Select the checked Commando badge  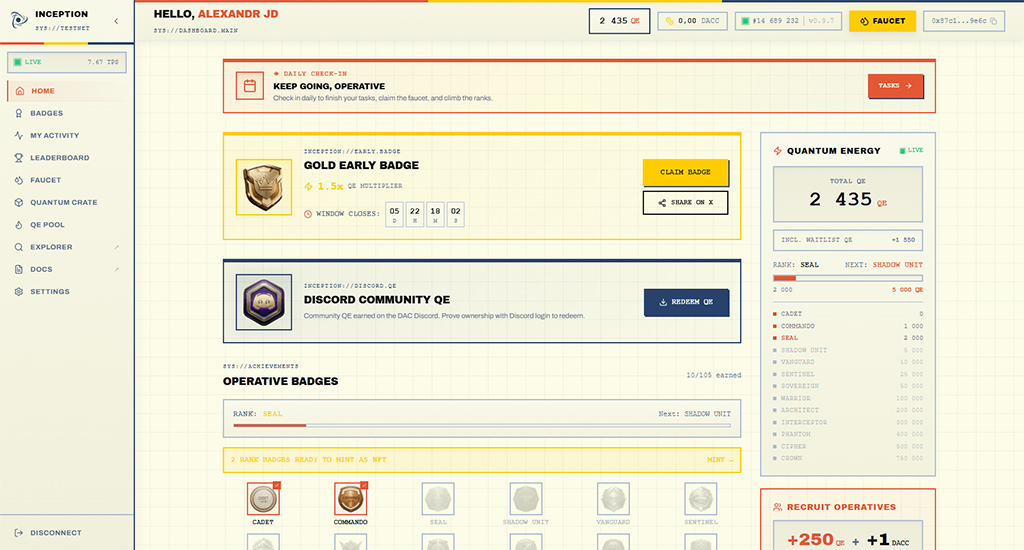point(350,499)
